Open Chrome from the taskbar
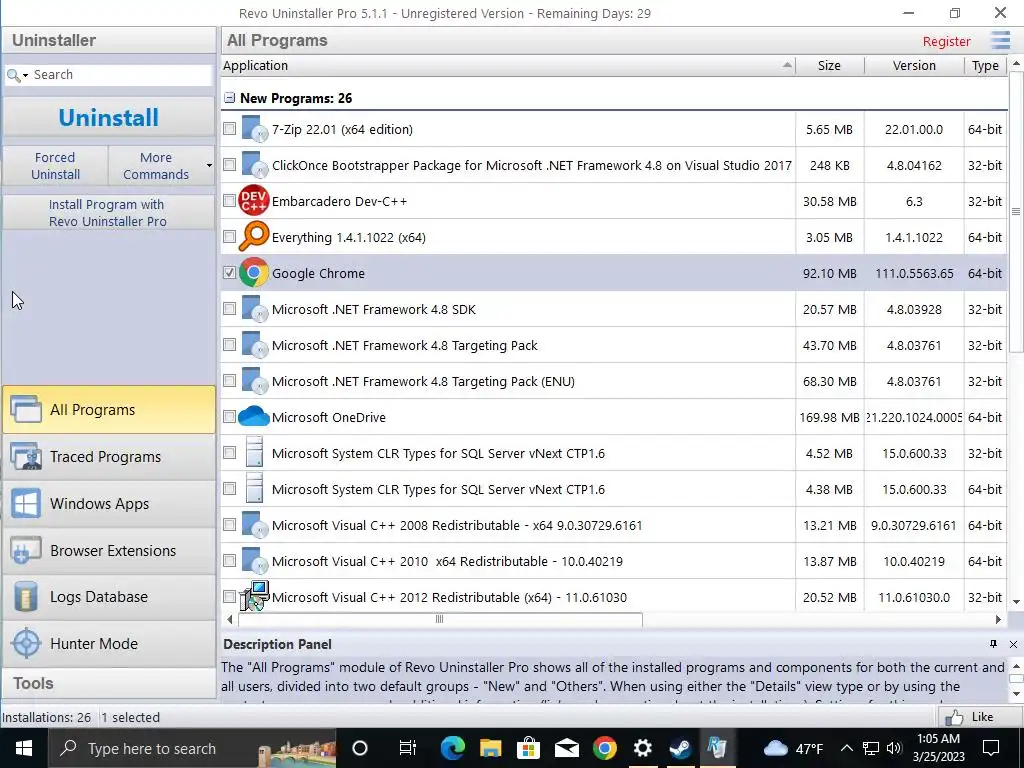Image resolution: width=1024 pixels, height=768 pixels. pyautogui.click(x=605, y=748)
